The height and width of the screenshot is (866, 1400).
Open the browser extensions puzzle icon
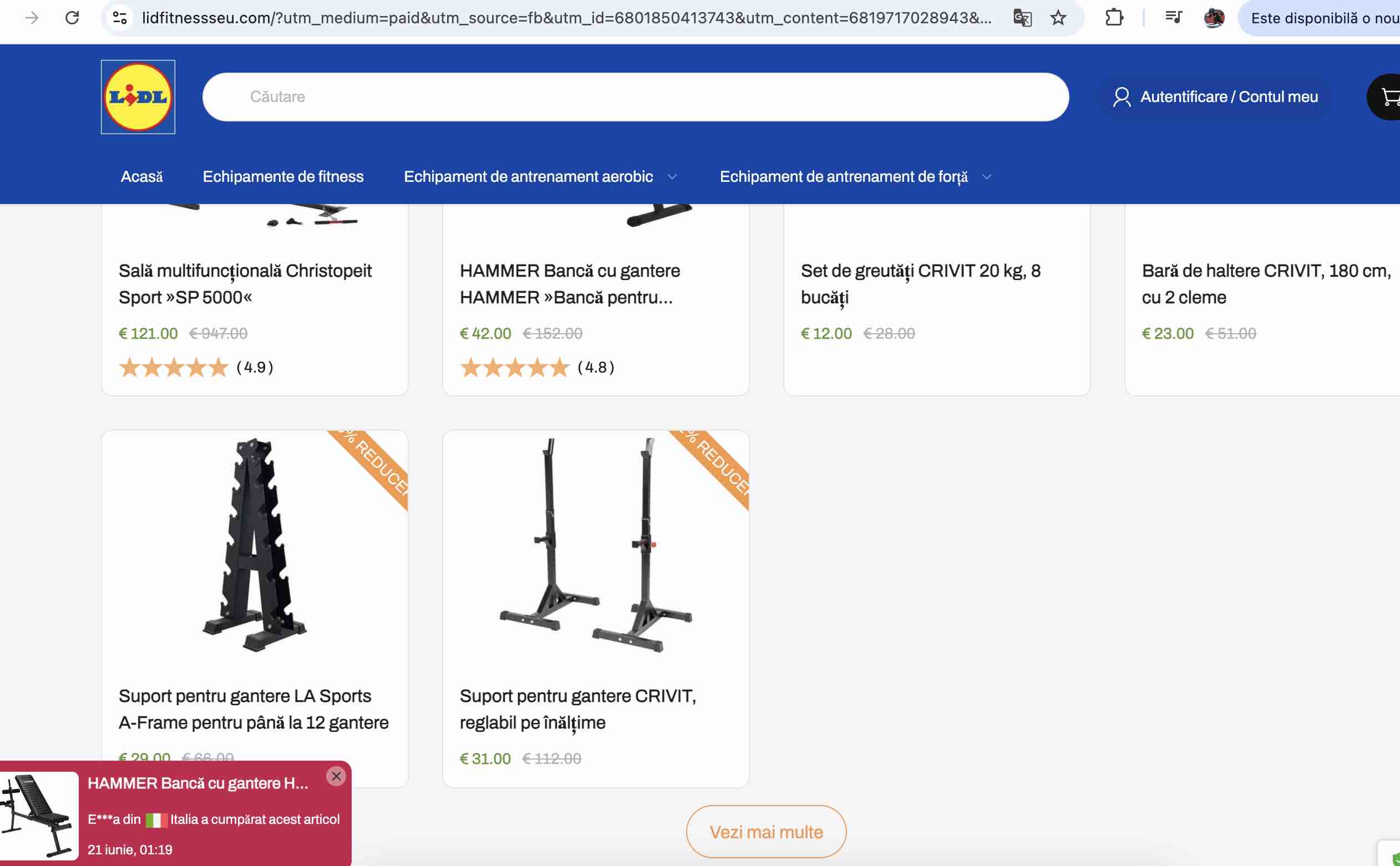[x=1114, y=18]
